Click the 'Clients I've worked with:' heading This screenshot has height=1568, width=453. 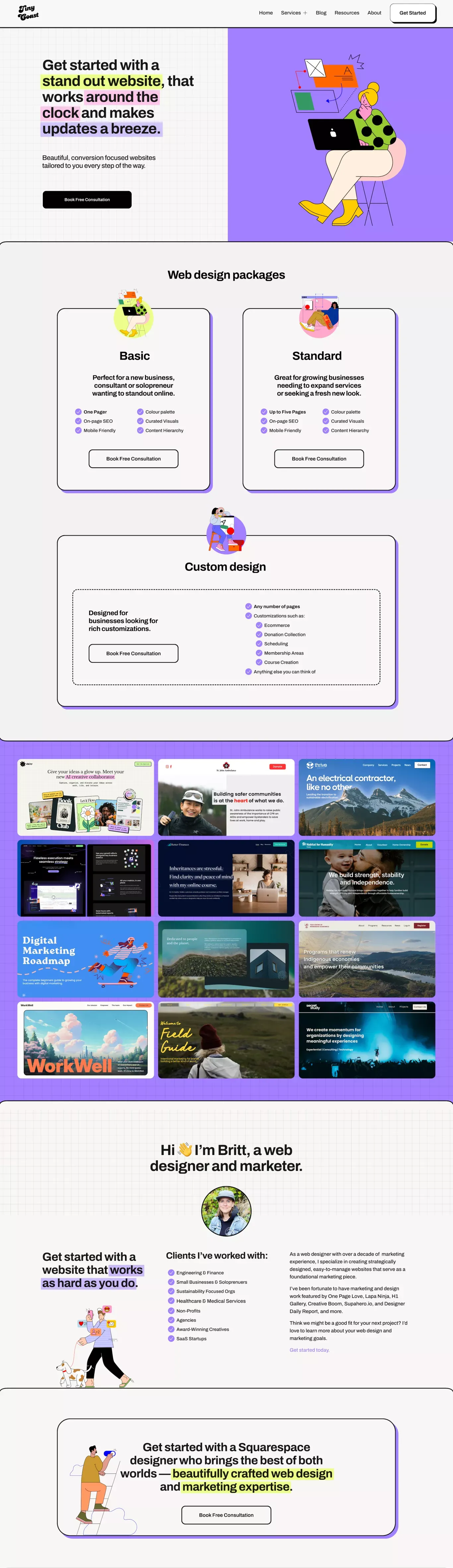pos(217,1255)
